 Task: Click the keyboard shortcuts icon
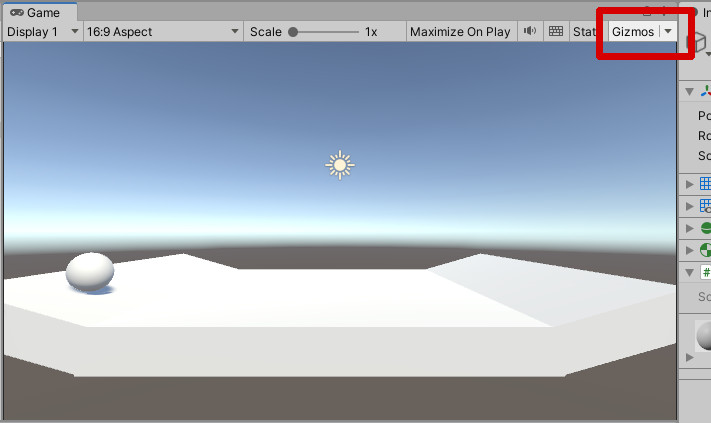pos(556,32)
